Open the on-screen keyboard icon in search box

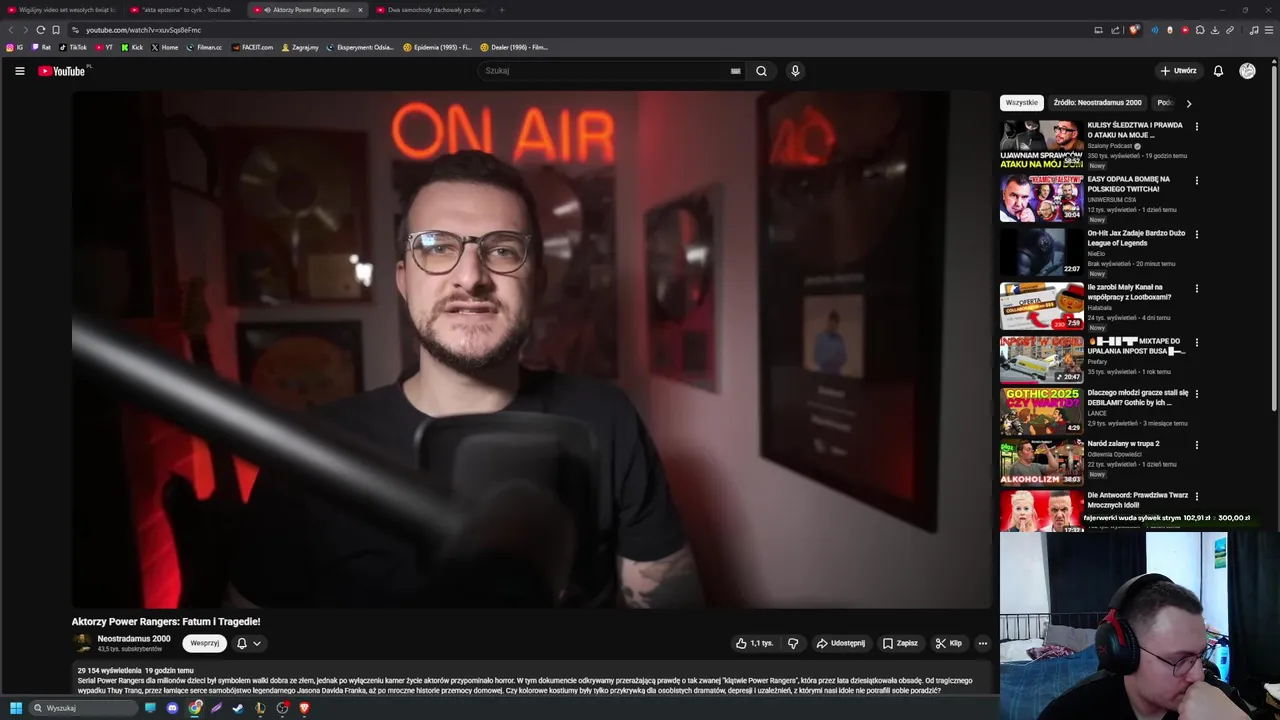tap(735, 71)
